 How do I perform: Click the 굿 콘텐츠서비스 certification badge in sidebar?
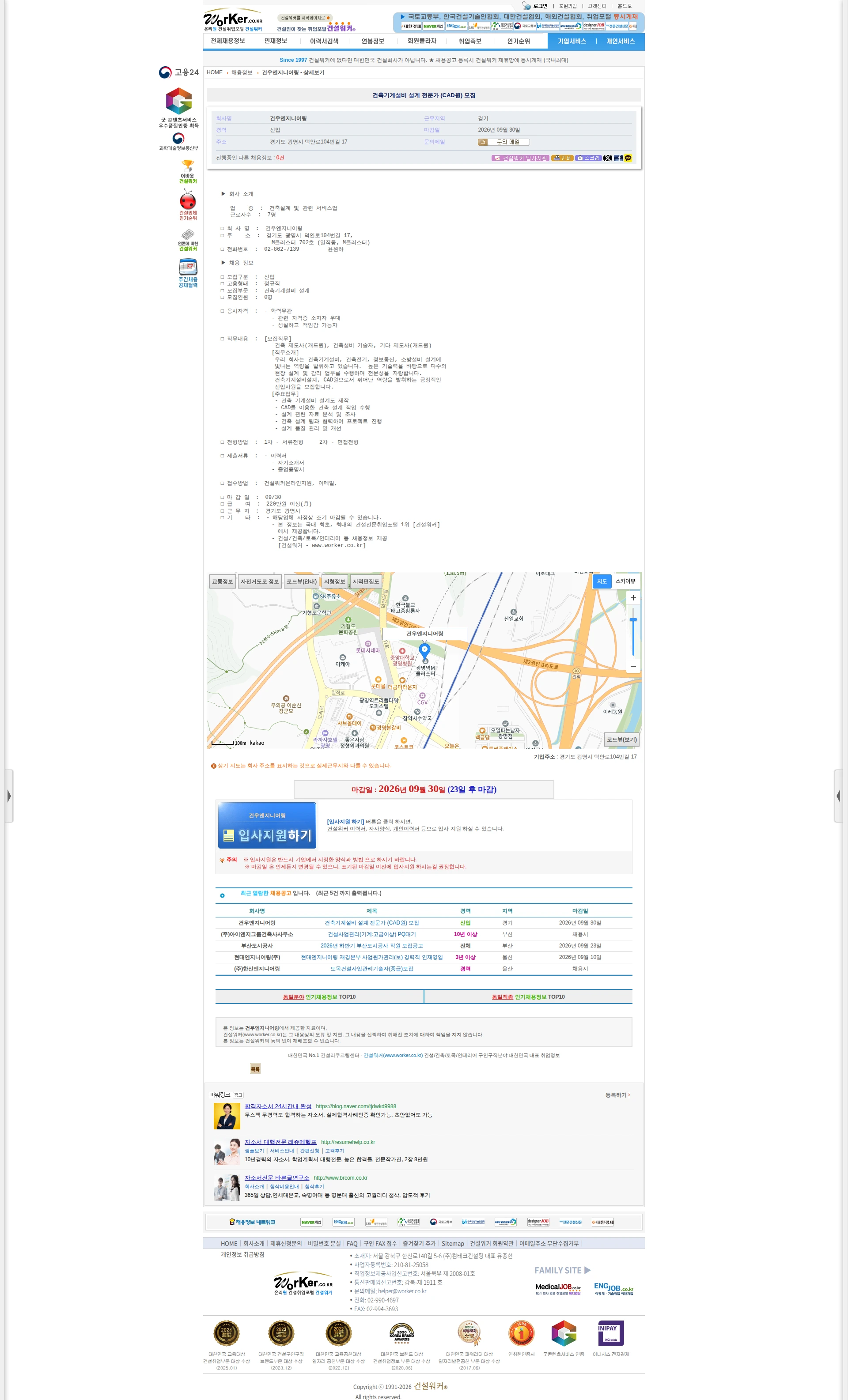tap(178, 107)
